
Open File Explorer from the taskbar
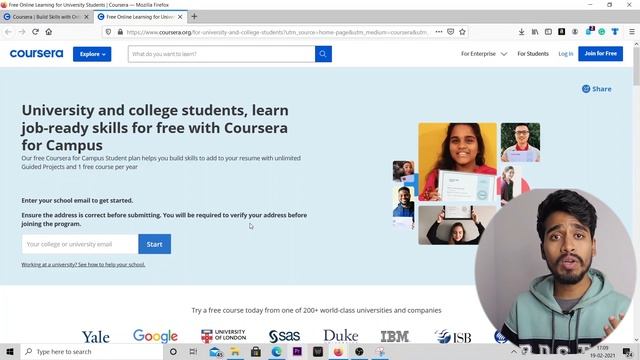coord(235,351)
